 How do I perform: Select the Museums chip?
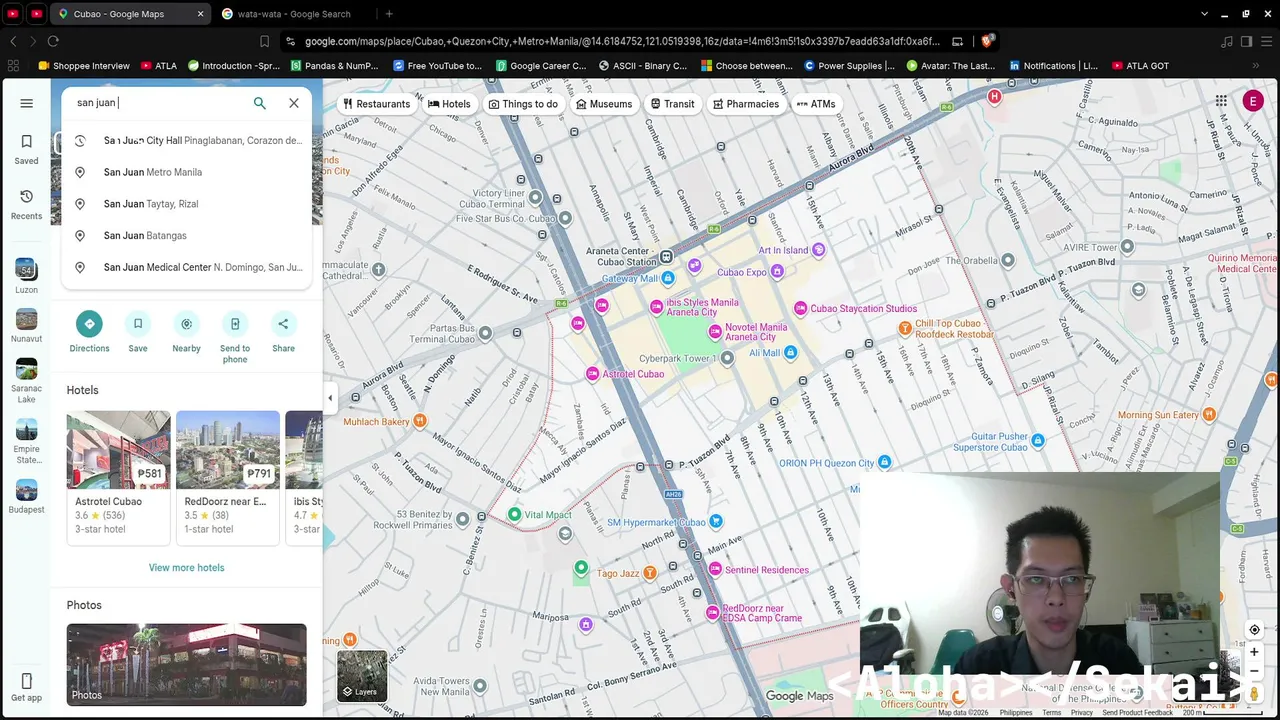pos(604,104)
